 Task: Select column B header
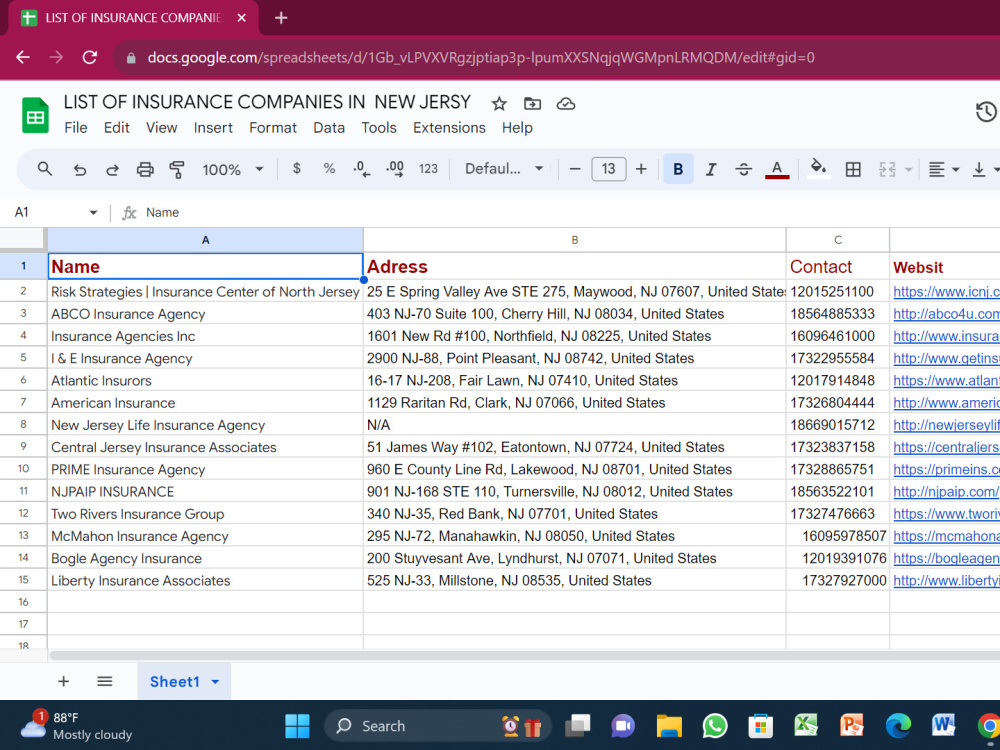pos(575,240)
